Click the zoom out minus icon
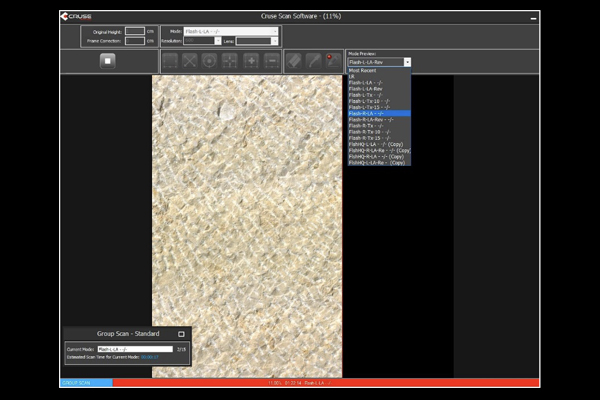Image resolution: width=600 pixels, height=400 pixels. pyautogui.click(x=271, y=61)
